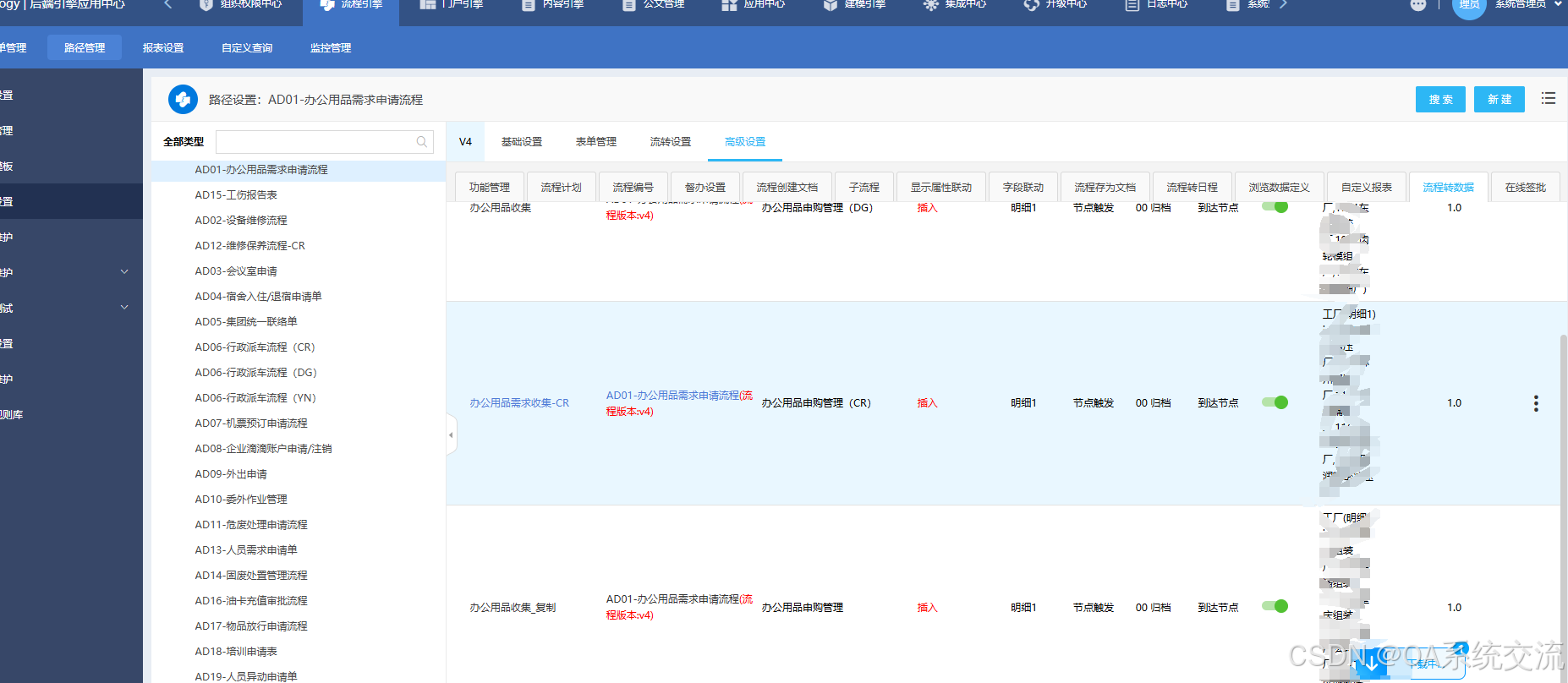The image size is (1568, 683).
Task: Click the 搜索 button
Action: (x=1441, y=99)
